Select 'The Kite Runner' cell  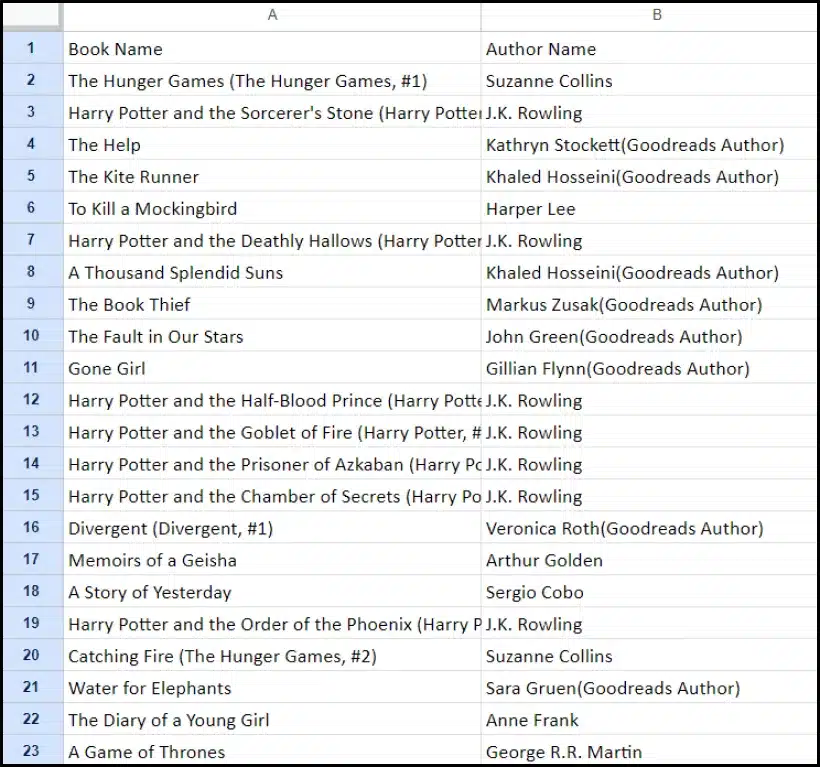click(133, 177)
